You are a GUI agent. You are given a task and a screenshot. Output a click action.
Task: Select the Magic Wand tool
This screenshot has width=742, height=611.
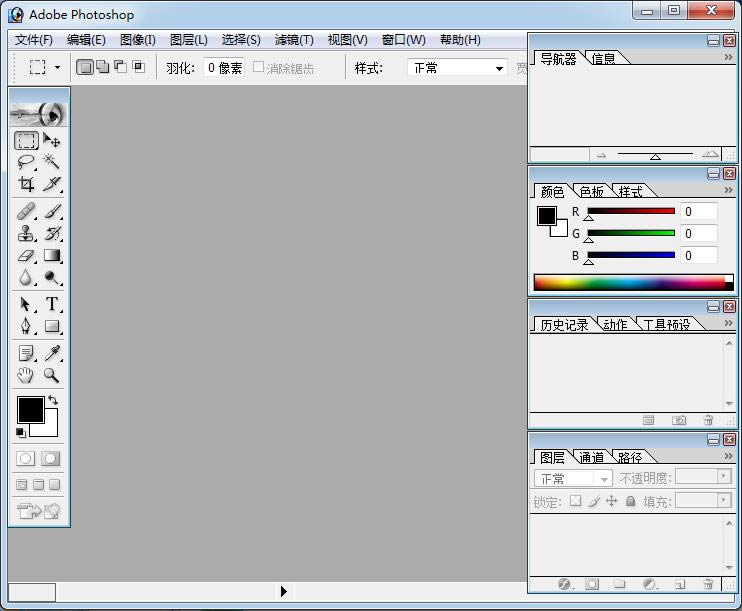coord(52,162)
